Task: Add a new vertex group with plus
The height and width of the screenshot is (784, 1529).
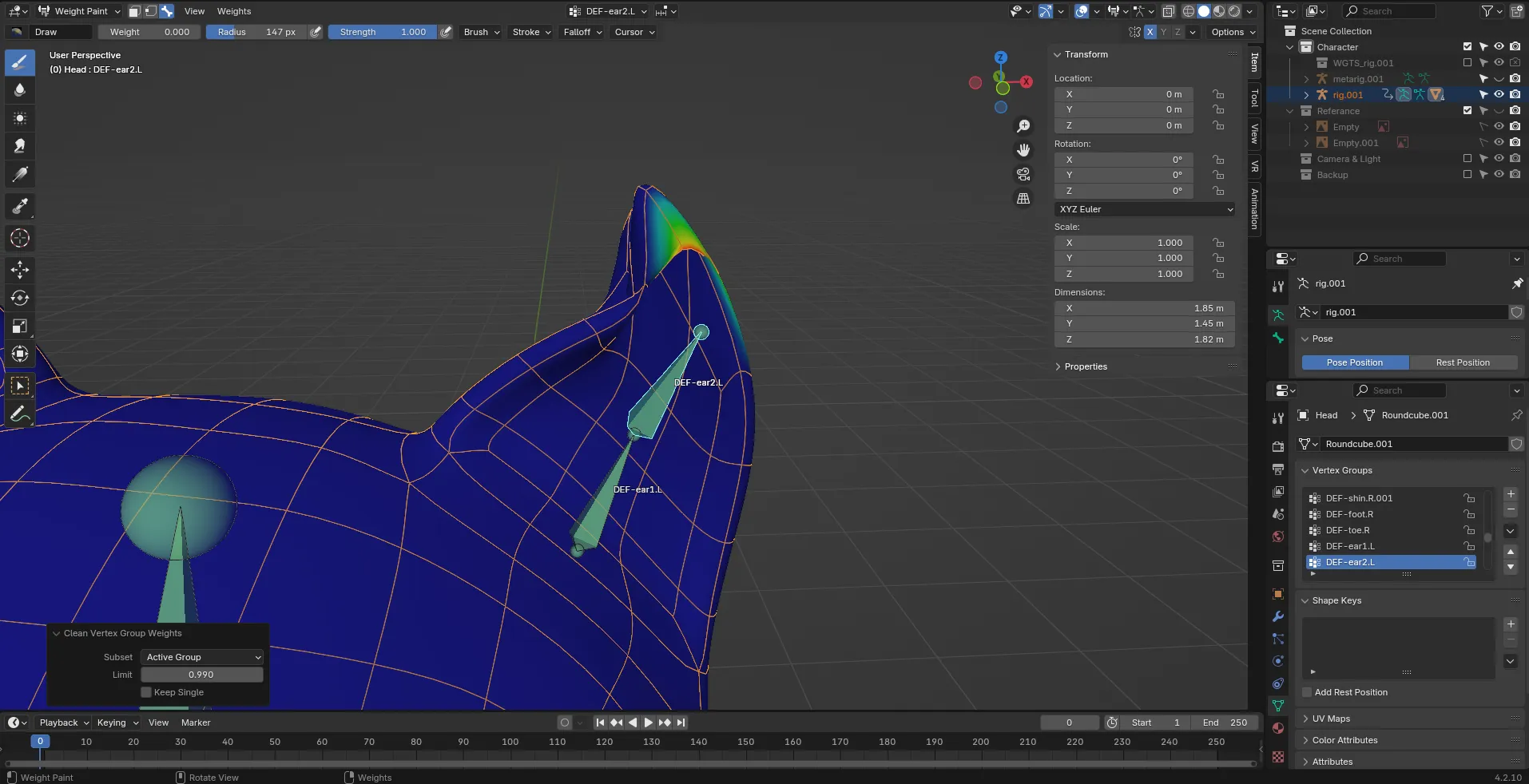Action: coord(1511,494)
